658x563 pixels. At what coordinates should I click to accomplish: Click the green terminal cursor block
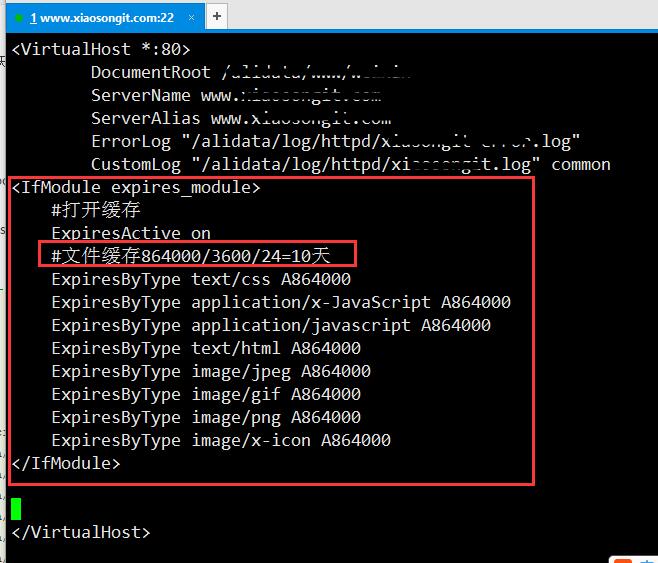pos(16,508)
